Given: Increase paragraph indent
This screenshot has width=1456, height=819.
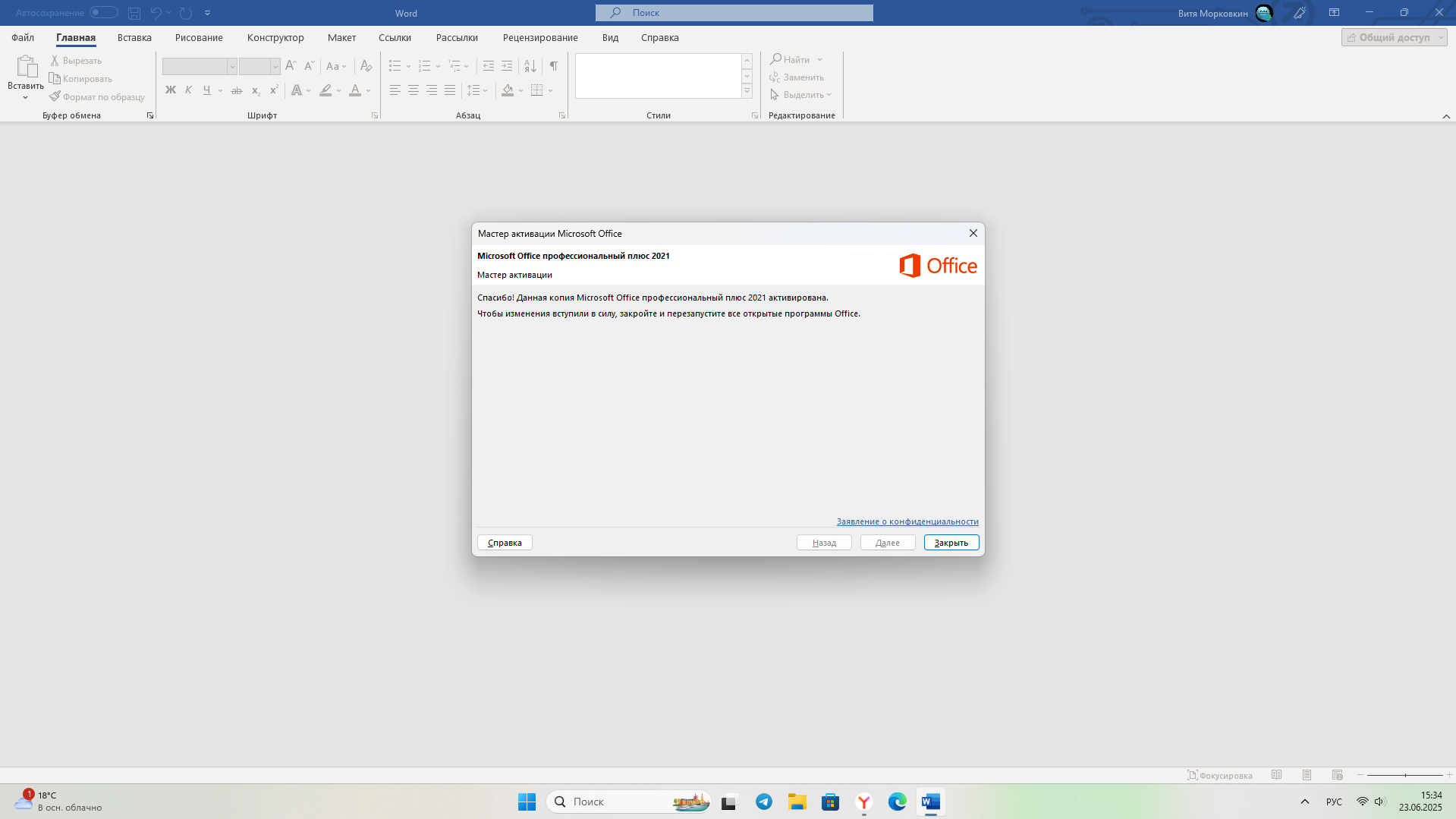Looking at the screenshot, I should (507, 66).
